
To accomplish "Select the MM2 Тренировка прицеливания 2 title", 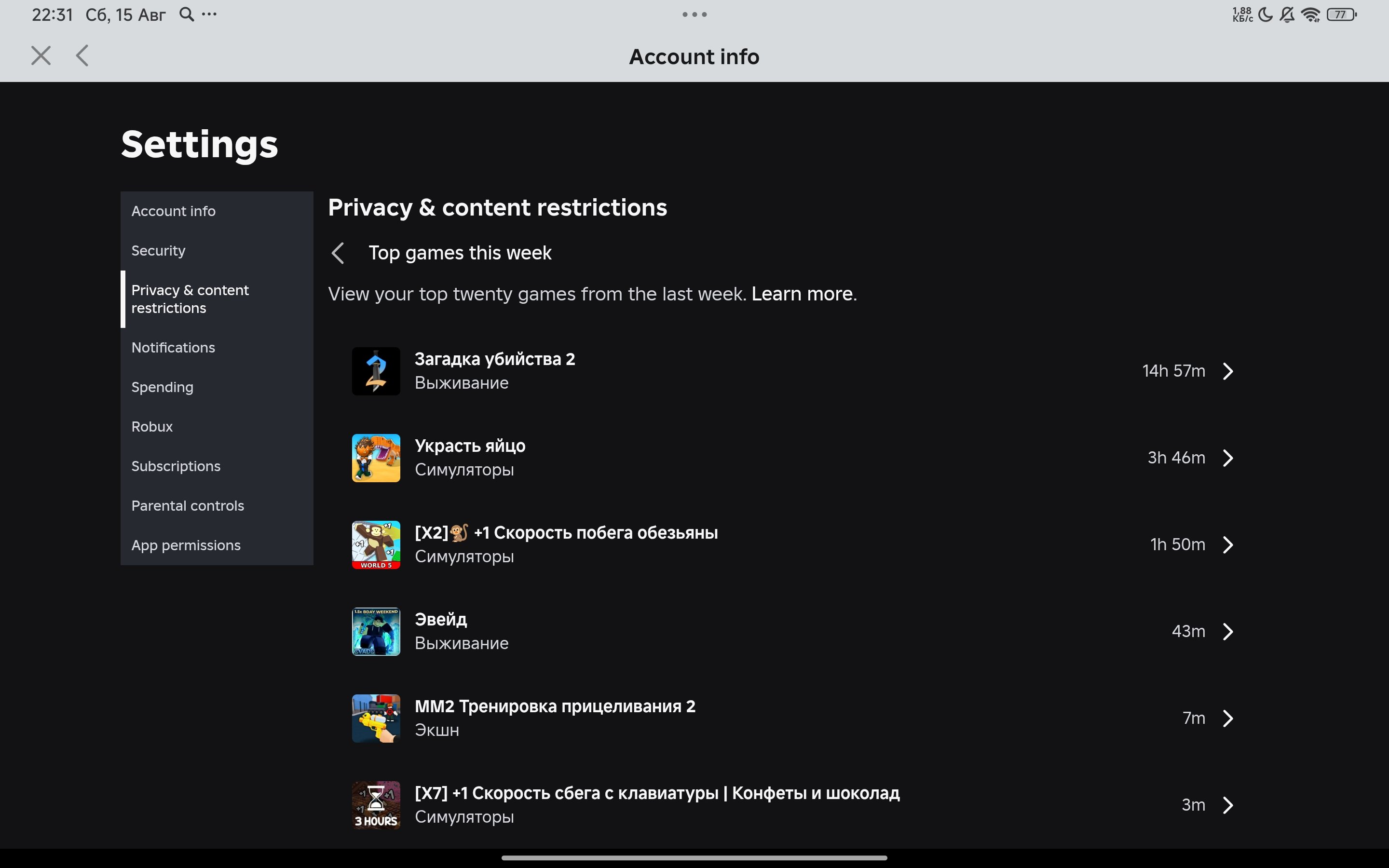I will 555,706.
